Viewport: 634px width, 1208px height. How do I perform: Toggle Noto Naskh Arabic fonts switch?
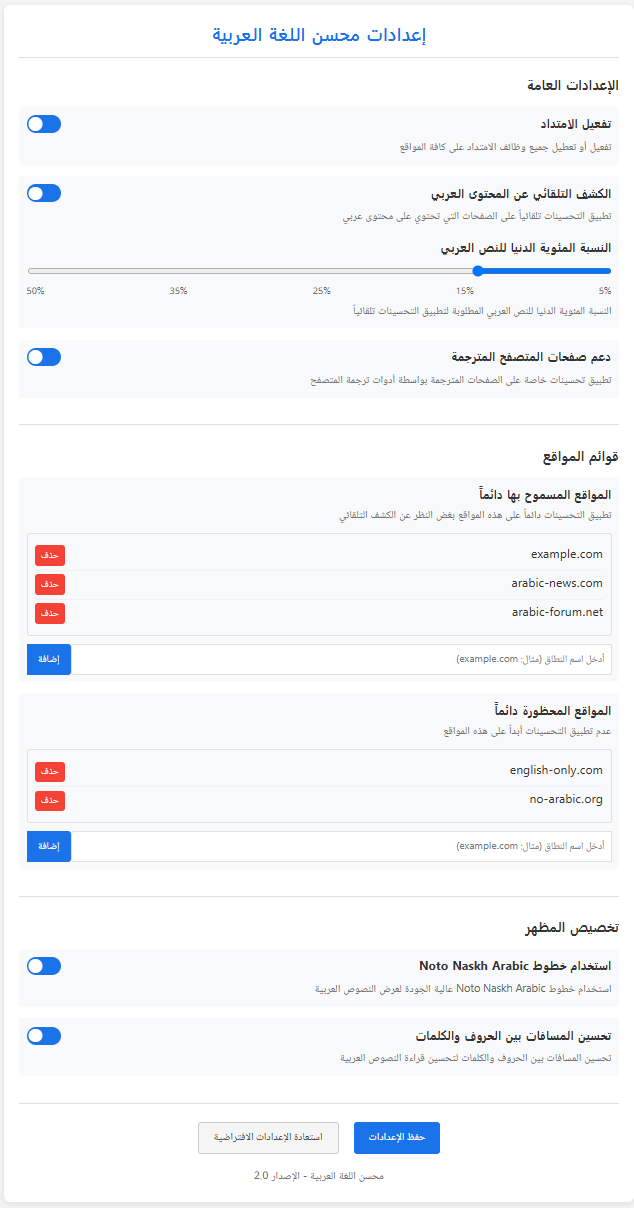(x=44, y=966)
